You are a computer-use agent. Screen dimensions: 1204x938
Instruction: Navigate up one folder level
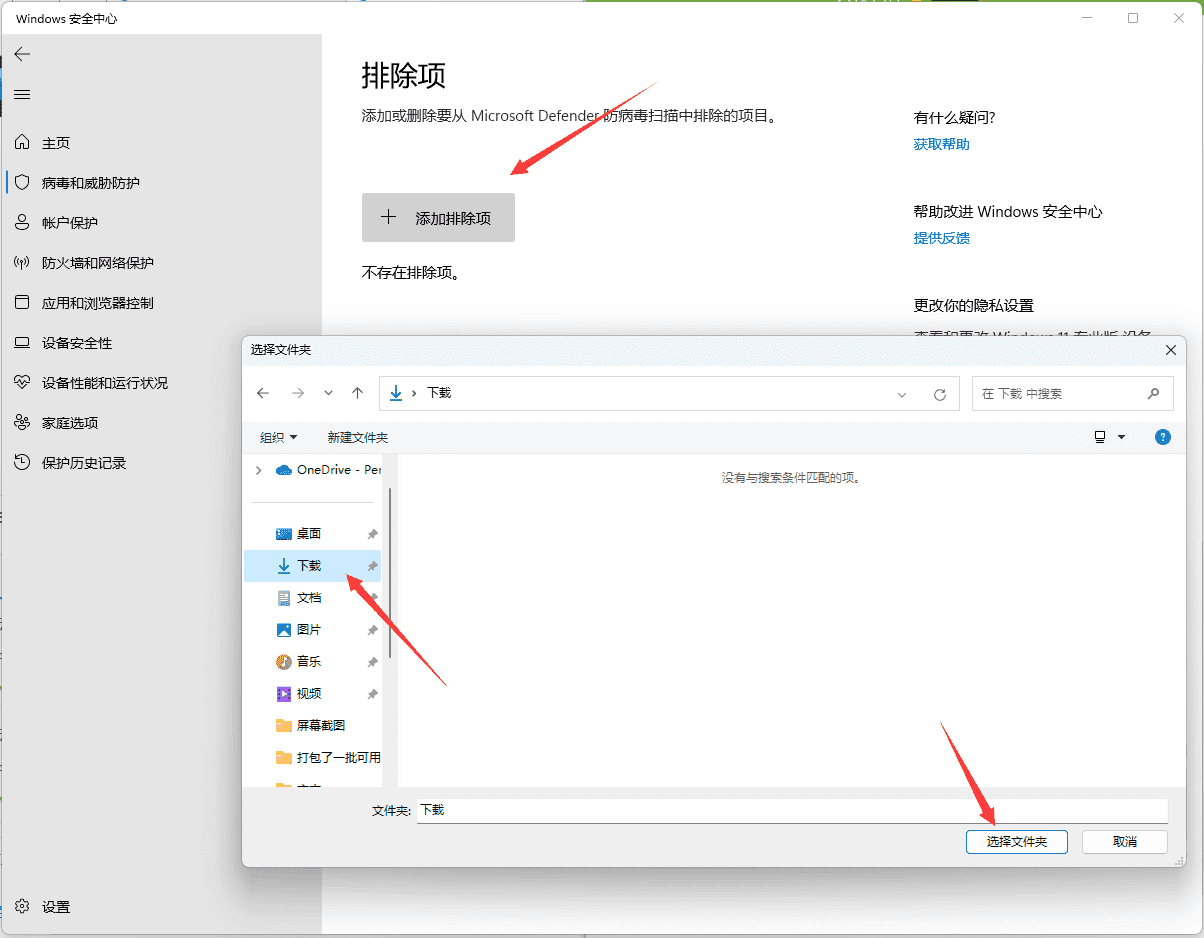[x=358, y=393]
